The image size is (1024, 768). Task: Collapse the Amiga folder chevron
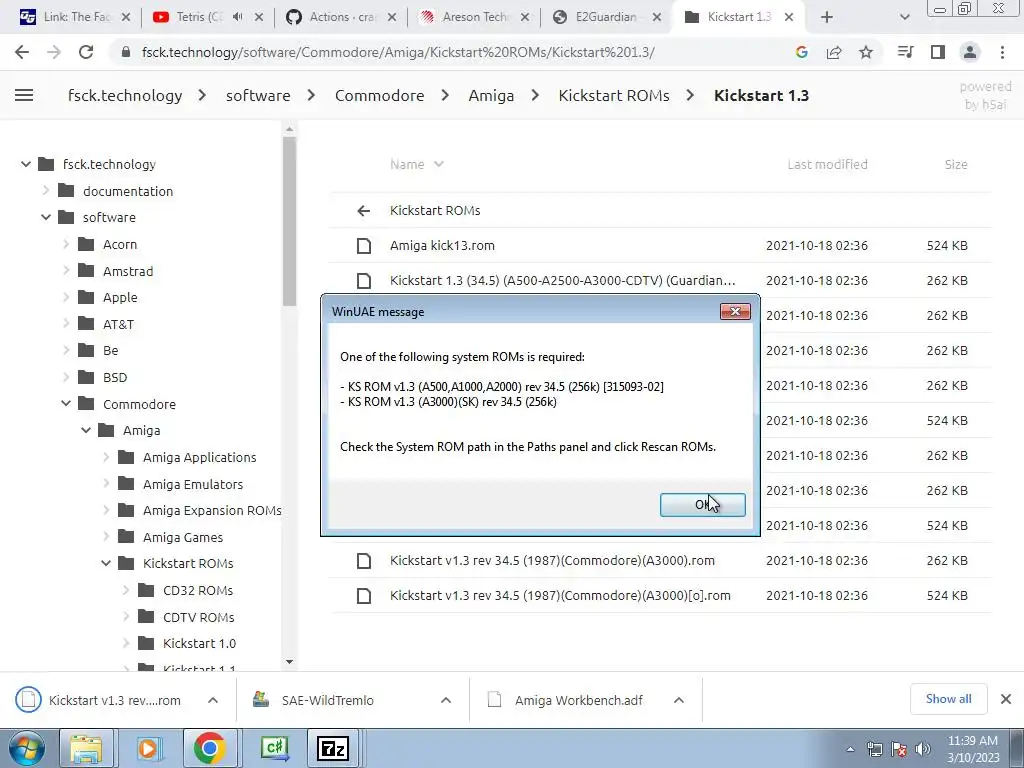pos(86,430)
